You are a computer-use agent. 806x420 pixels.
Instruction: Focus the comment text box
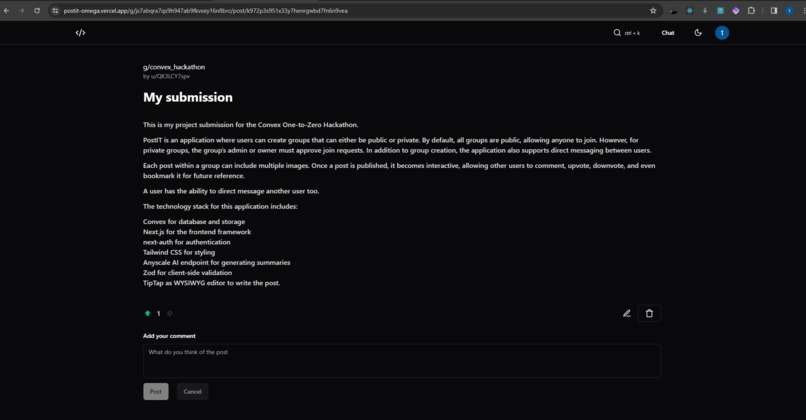pyautogui.click(x=401, y=361)
